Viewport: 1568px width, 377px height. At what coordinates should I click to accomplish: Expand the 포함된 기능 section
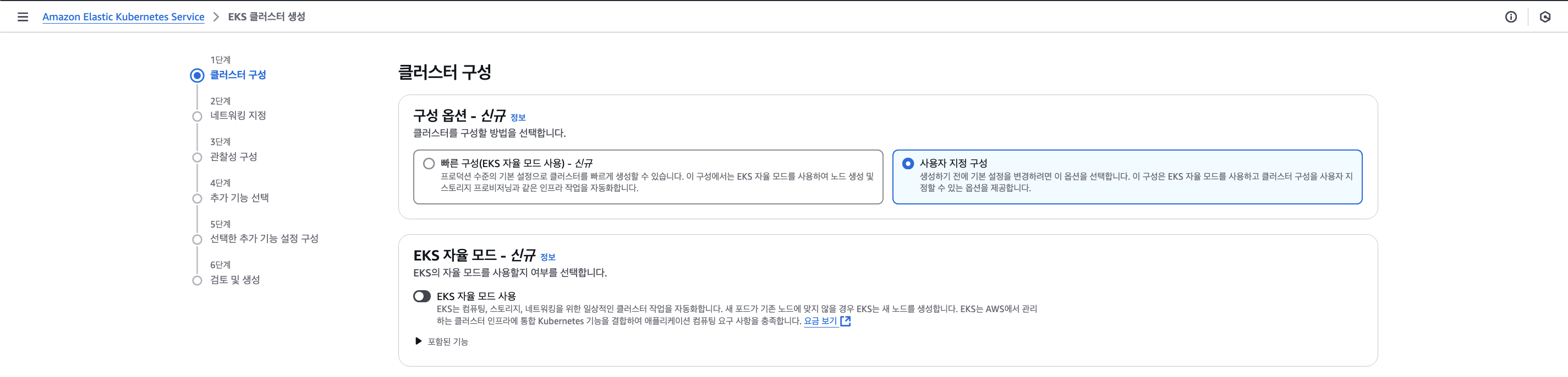(442, 342)
